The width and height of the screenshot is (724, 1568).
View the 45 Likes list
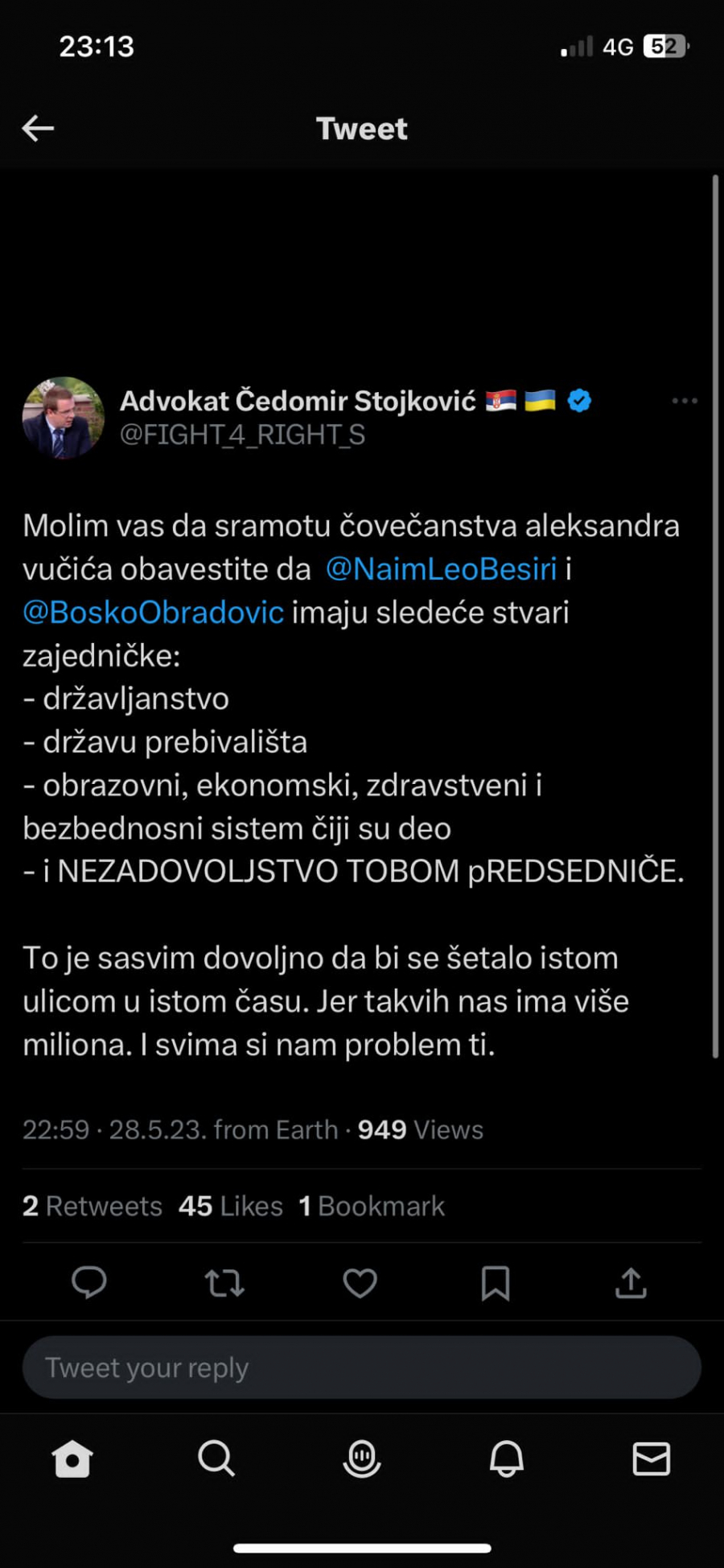click(231, 1206)
